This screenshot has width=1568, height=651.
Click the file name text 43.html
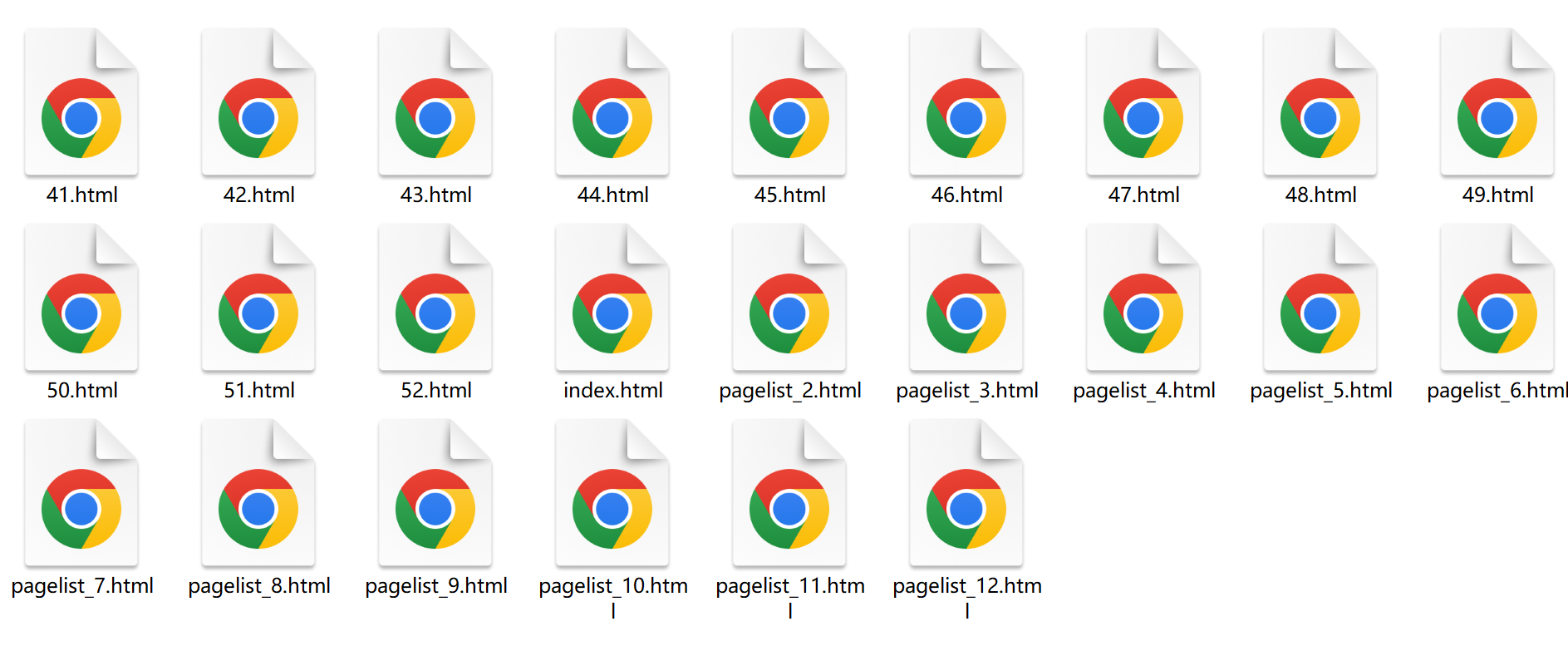435,195
